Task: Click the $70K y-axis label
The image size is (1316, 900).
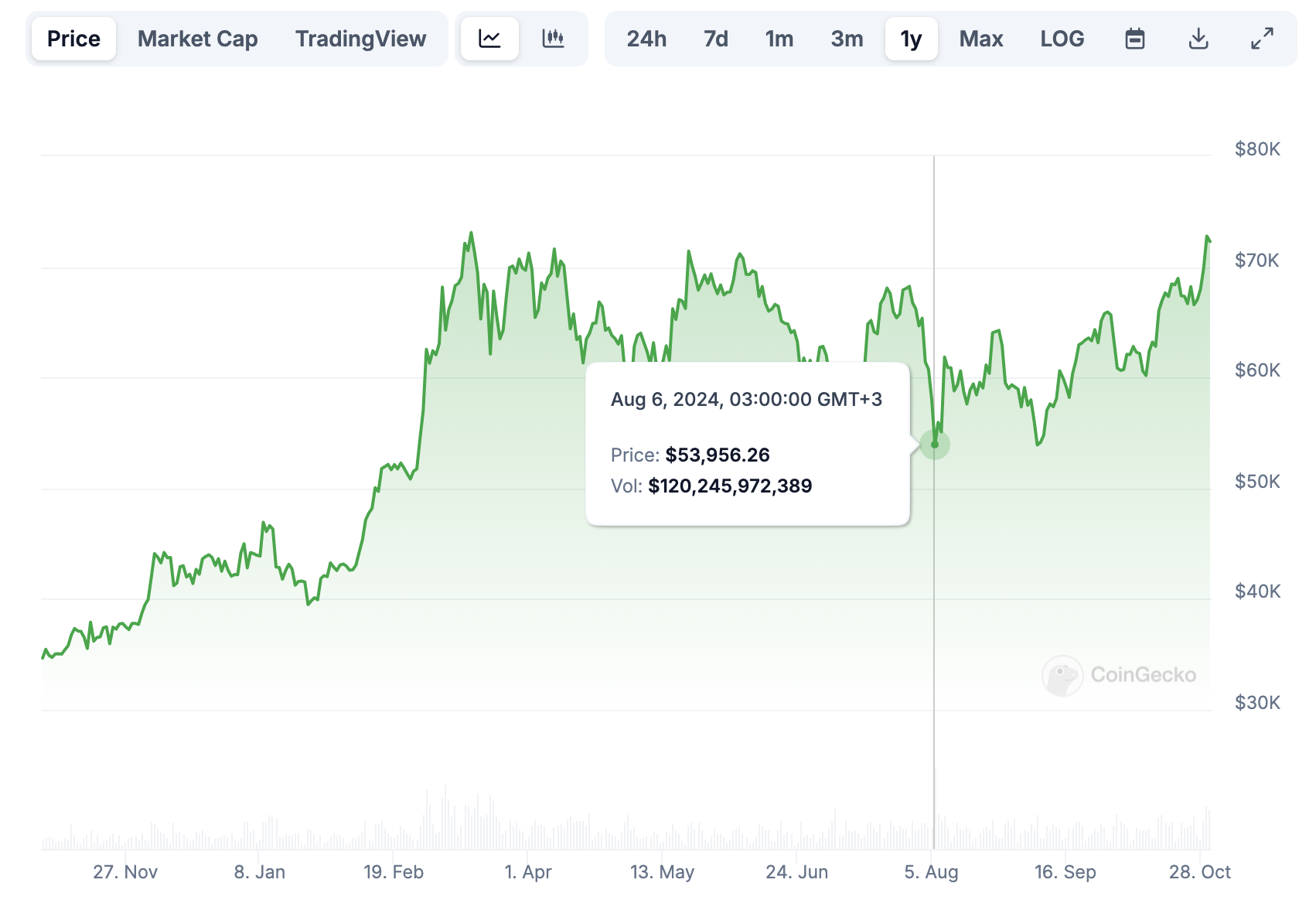Action: (1257, 261)
